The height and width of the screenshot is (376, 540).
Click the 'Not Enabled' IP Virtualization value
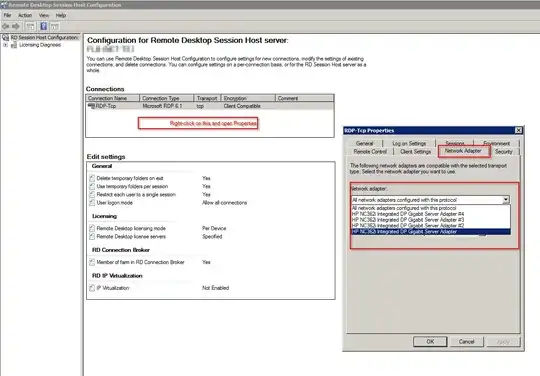[x=215, y=288]
